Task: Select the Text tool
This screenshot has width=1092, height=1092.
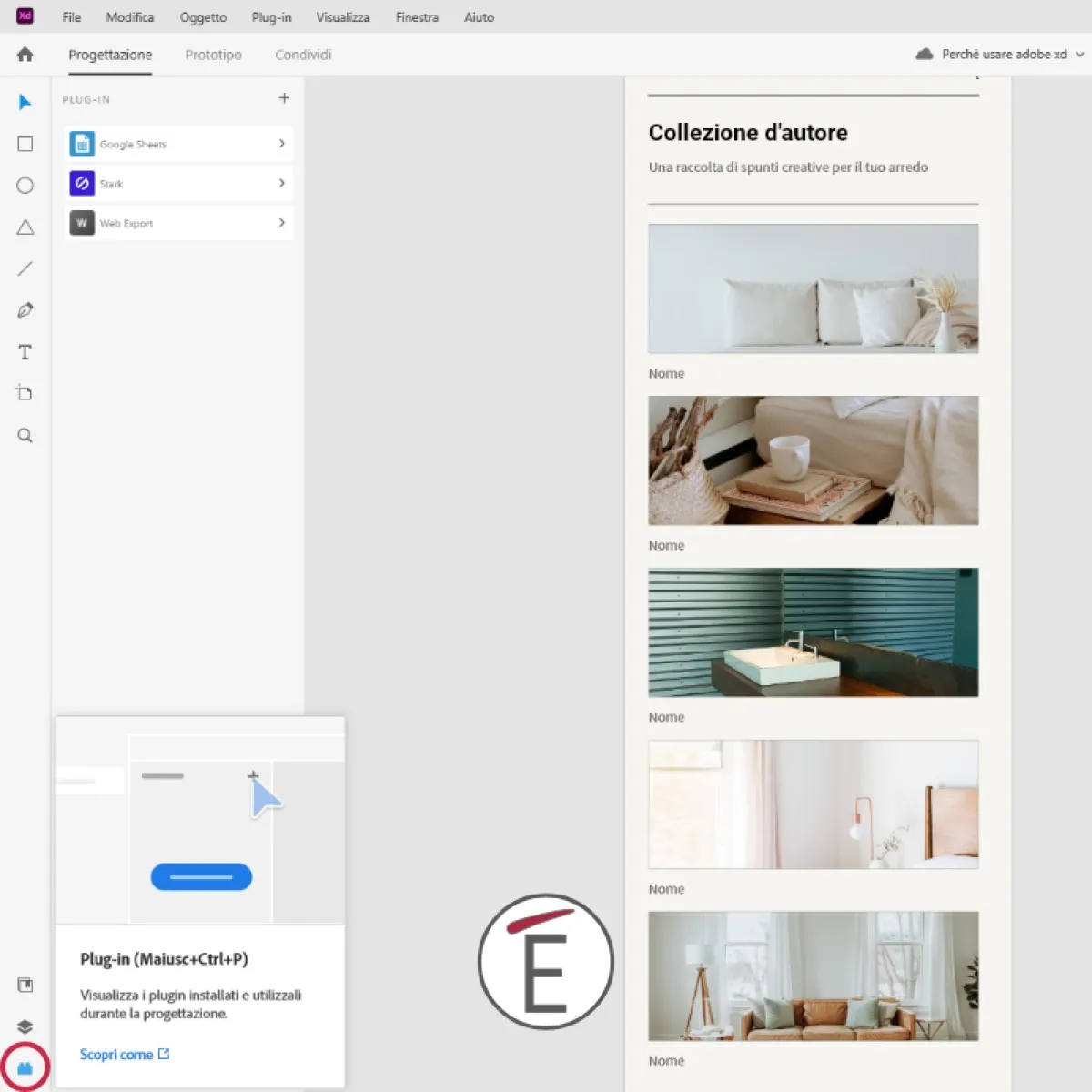Action: [x=25, y=351]
